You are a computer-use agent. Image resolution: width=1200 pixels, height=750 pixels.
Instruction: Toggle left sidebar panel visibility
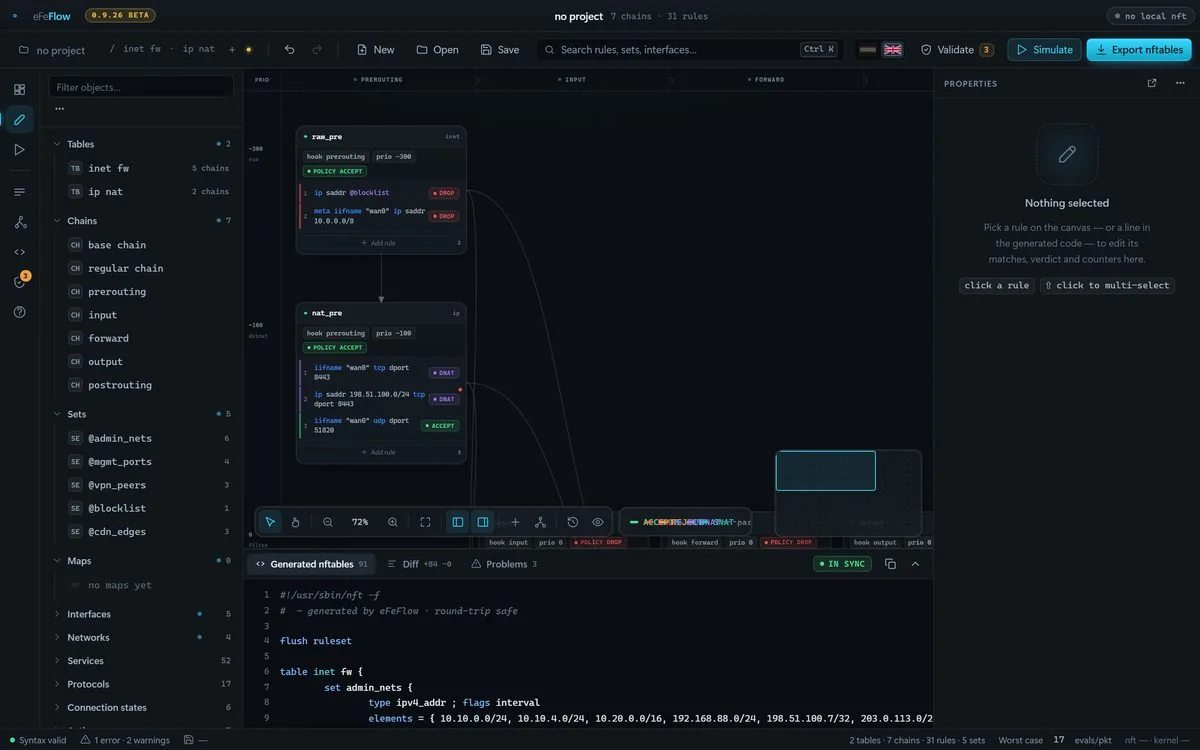pos(458,522)
